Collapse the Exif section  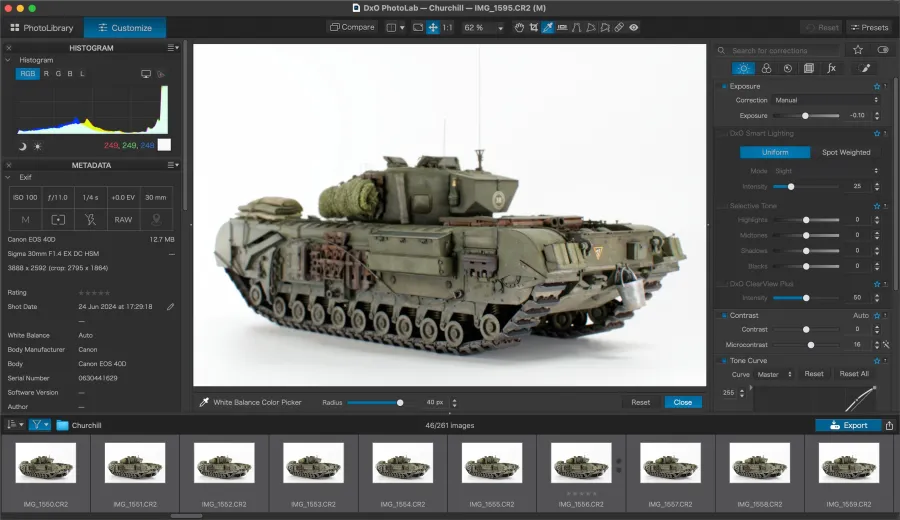pyautogui.click(x=8, y=177)
